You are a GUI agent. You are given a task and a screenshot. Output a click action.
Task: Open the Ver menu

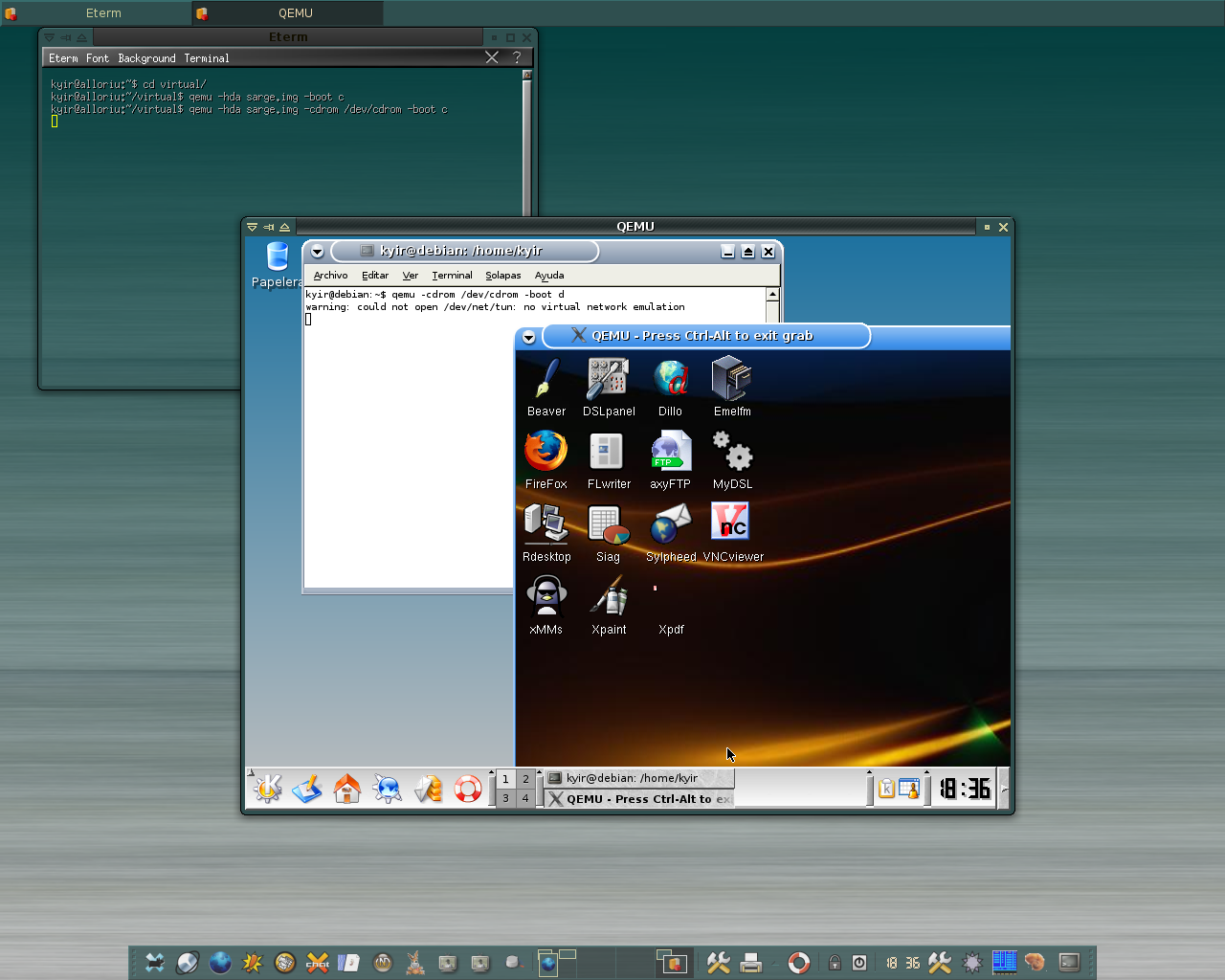pos(411,275)
